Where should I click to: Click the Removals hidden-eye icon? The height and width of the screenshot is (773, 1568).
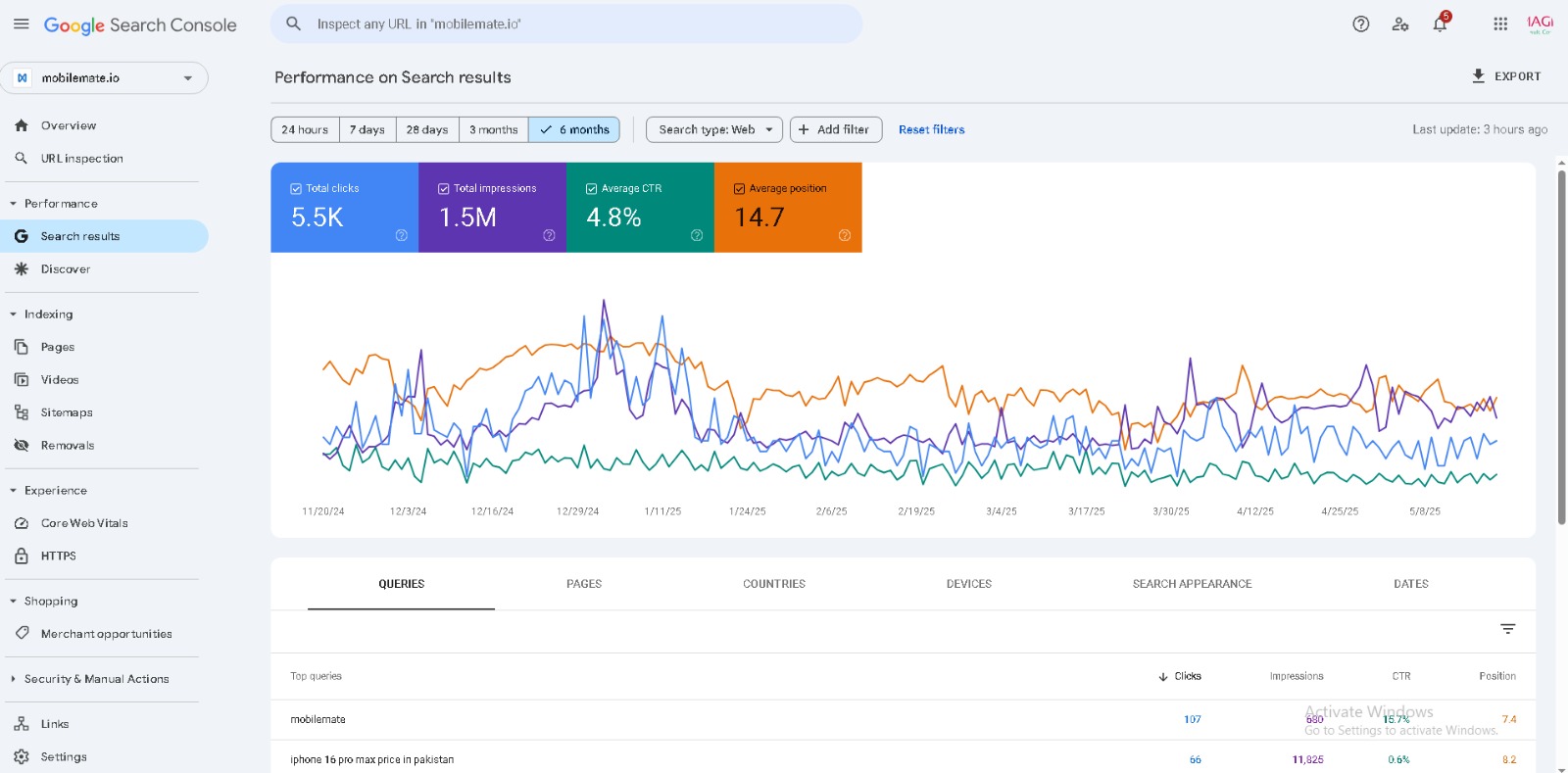click(x=22, y=445)
